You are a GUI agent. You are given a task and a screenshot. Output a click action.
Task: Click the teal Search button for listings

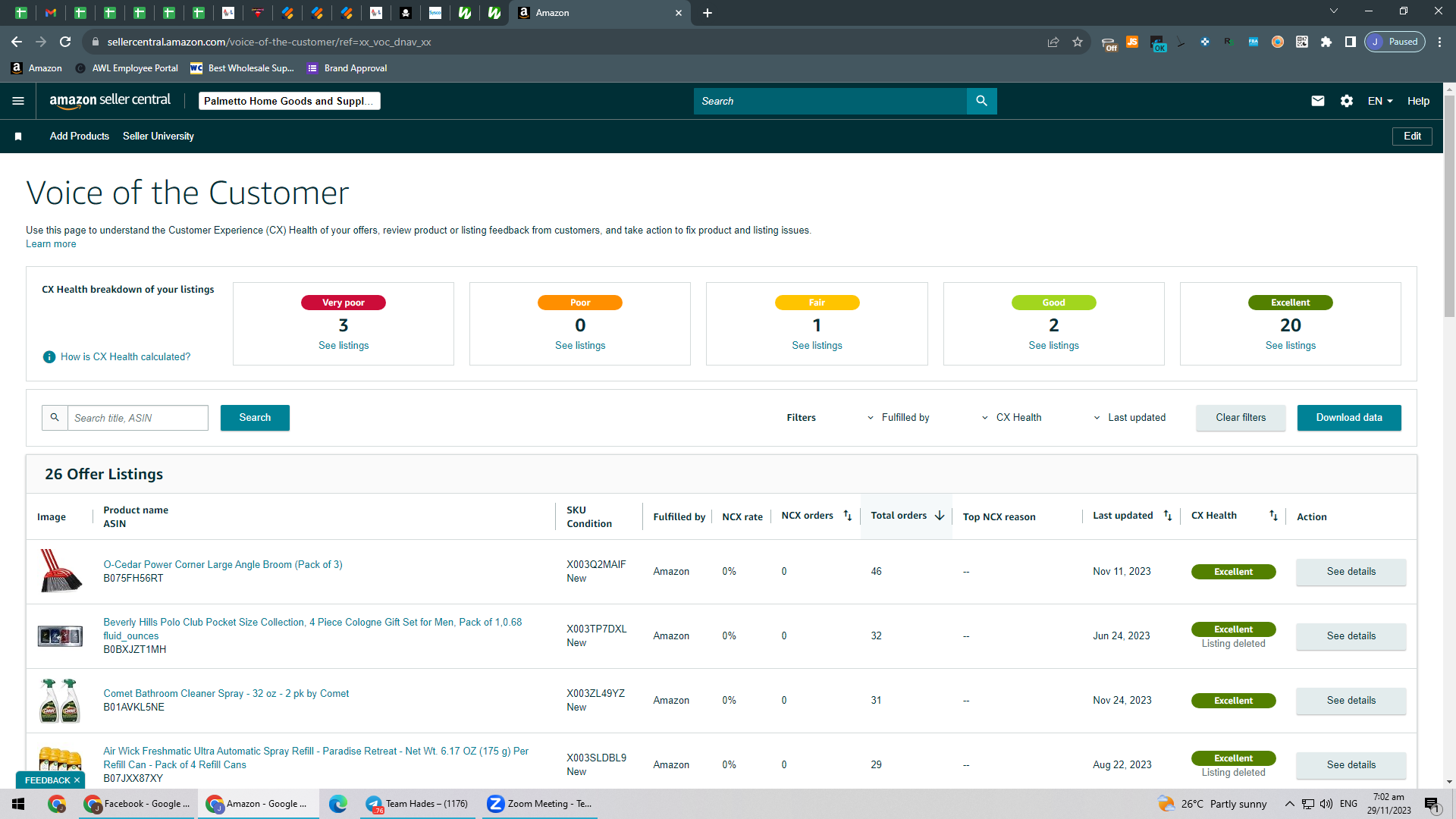(x=255, y=418)
